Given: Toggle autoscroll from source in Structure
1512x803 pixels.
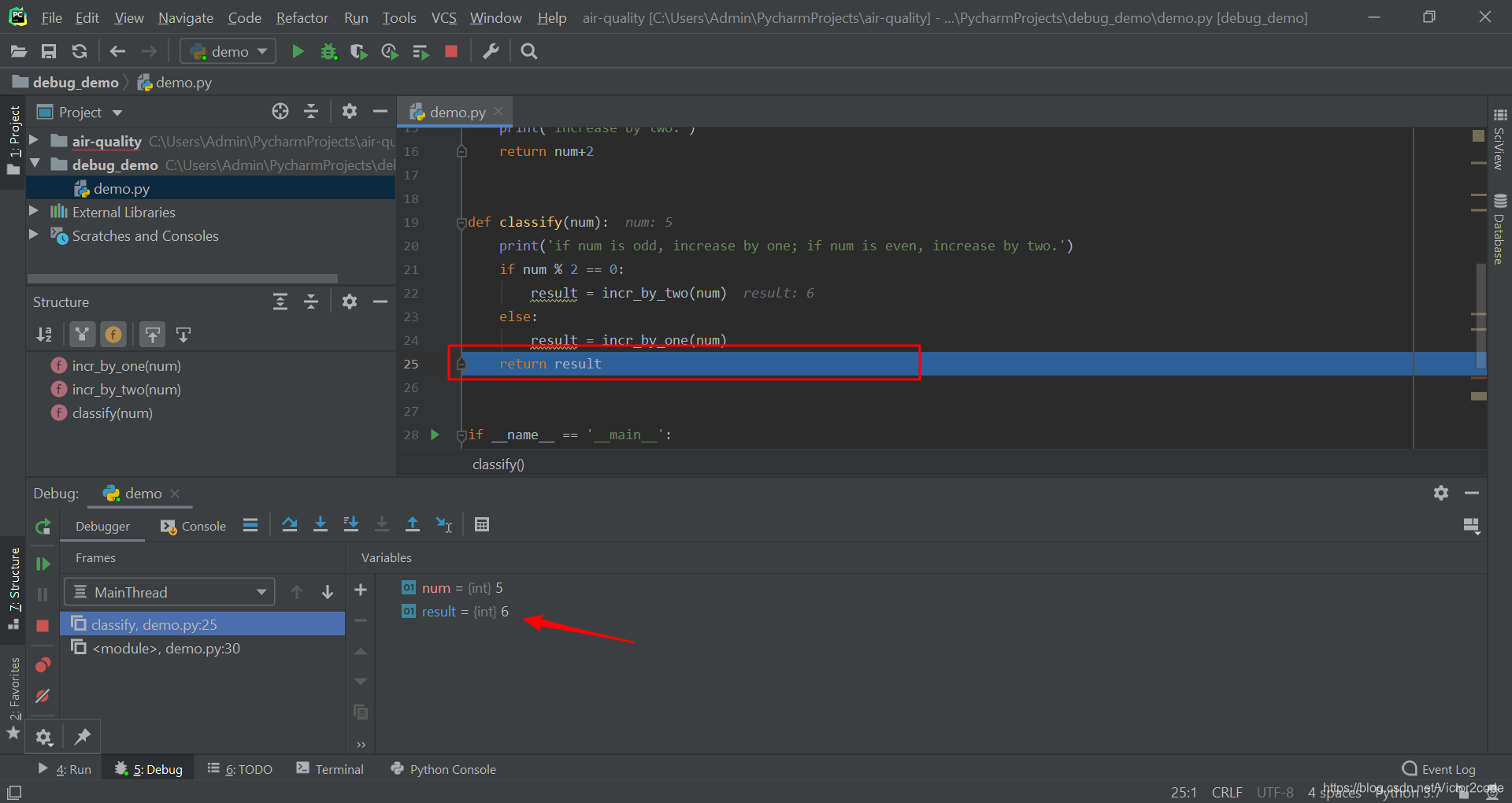Looking at the screenshot, I should 183,335.
